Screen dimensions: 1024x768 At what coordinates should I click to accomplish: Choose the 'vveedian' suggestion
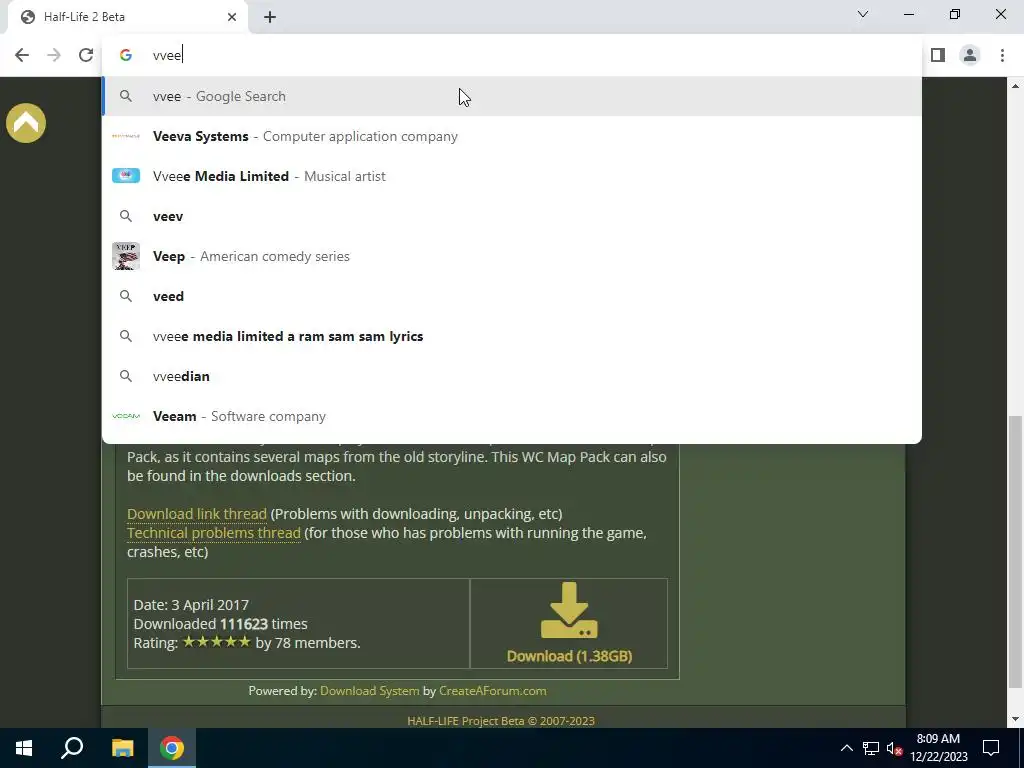(x=512, y=376)
